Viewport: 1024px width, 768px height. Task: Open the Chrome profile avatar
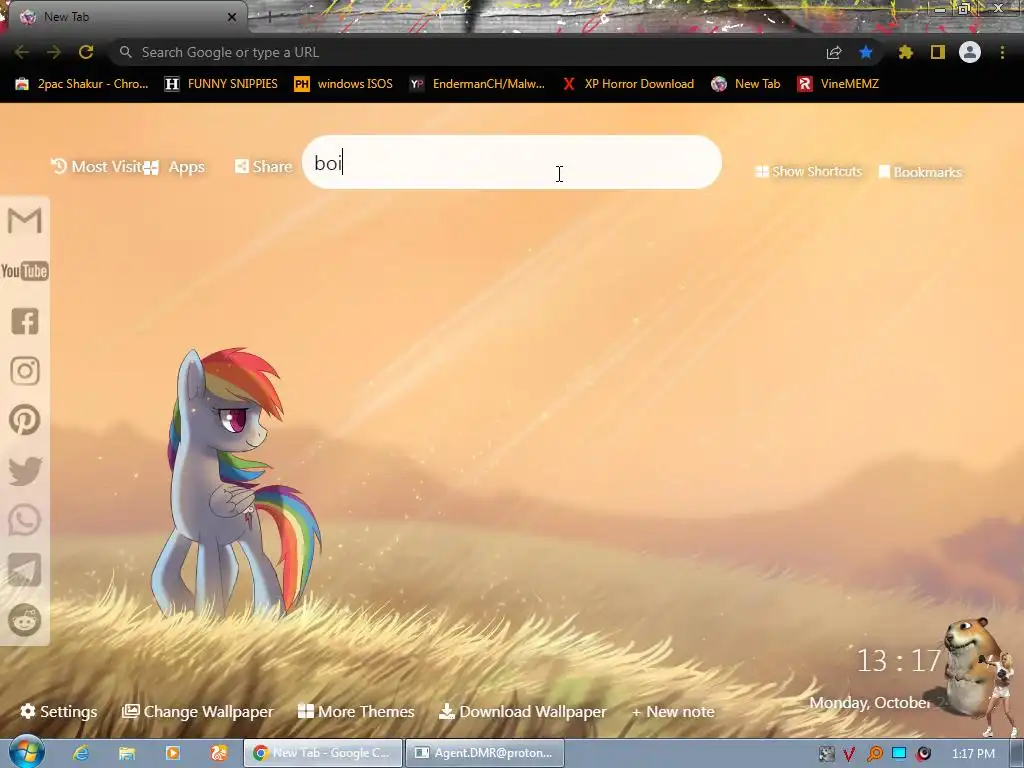coord(970,52)
